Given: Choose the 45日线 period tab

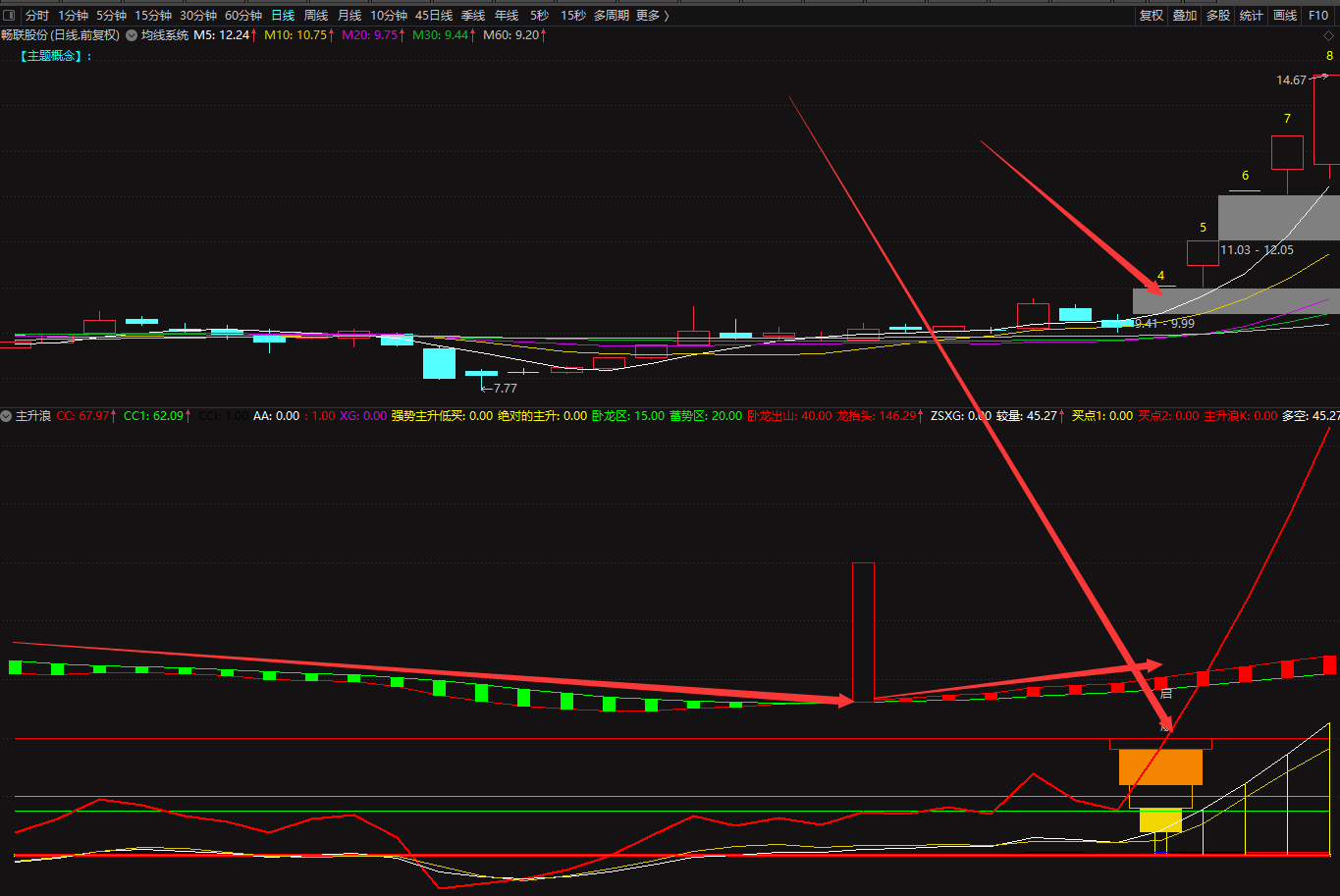Looking at the screenshot, I should pos(434,16).
